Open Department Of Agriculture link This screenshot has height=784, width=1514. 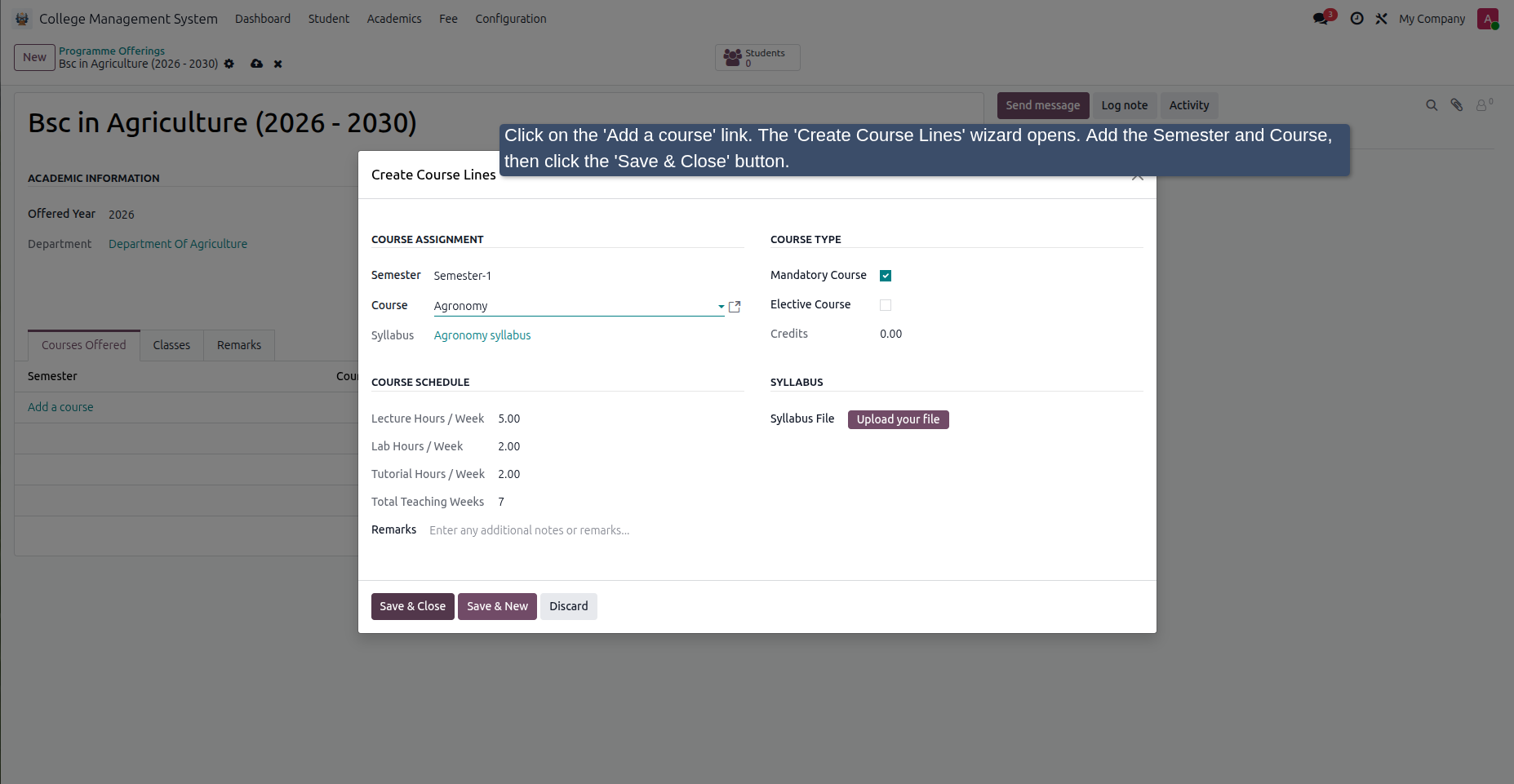[x=178, y=244]
